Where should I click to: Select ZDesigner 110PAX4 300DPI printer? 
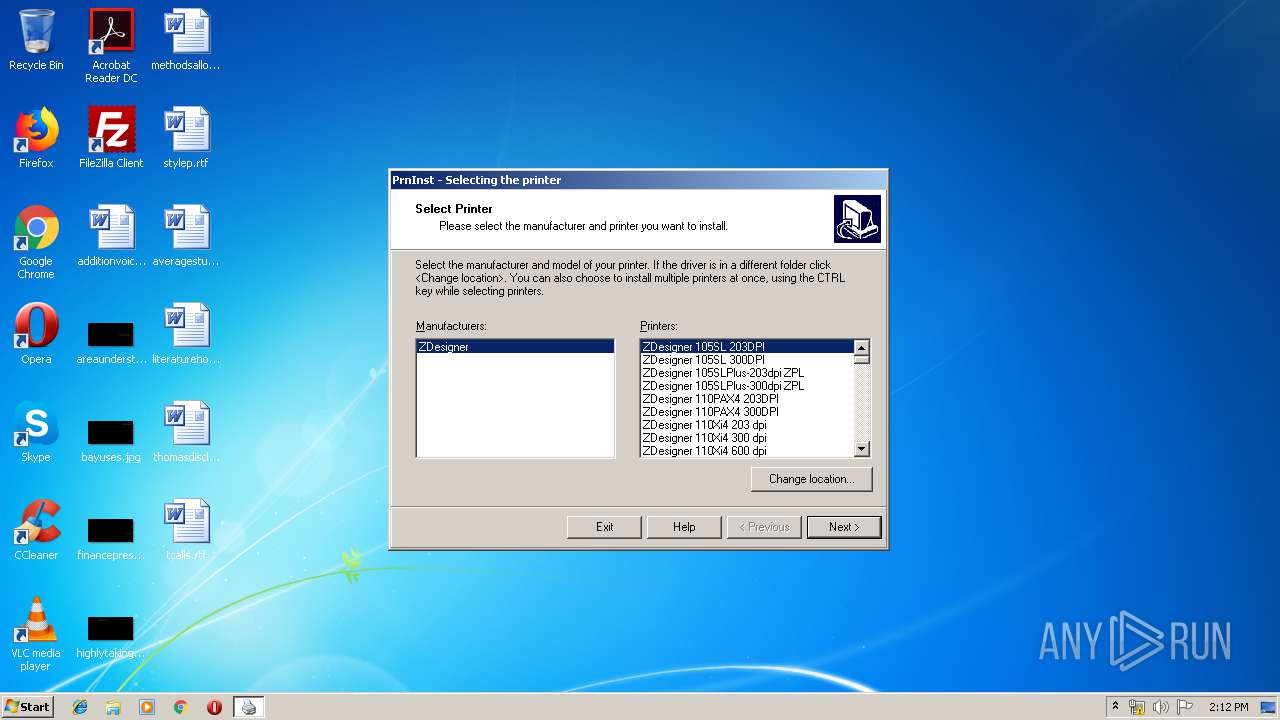click(746, 412)
